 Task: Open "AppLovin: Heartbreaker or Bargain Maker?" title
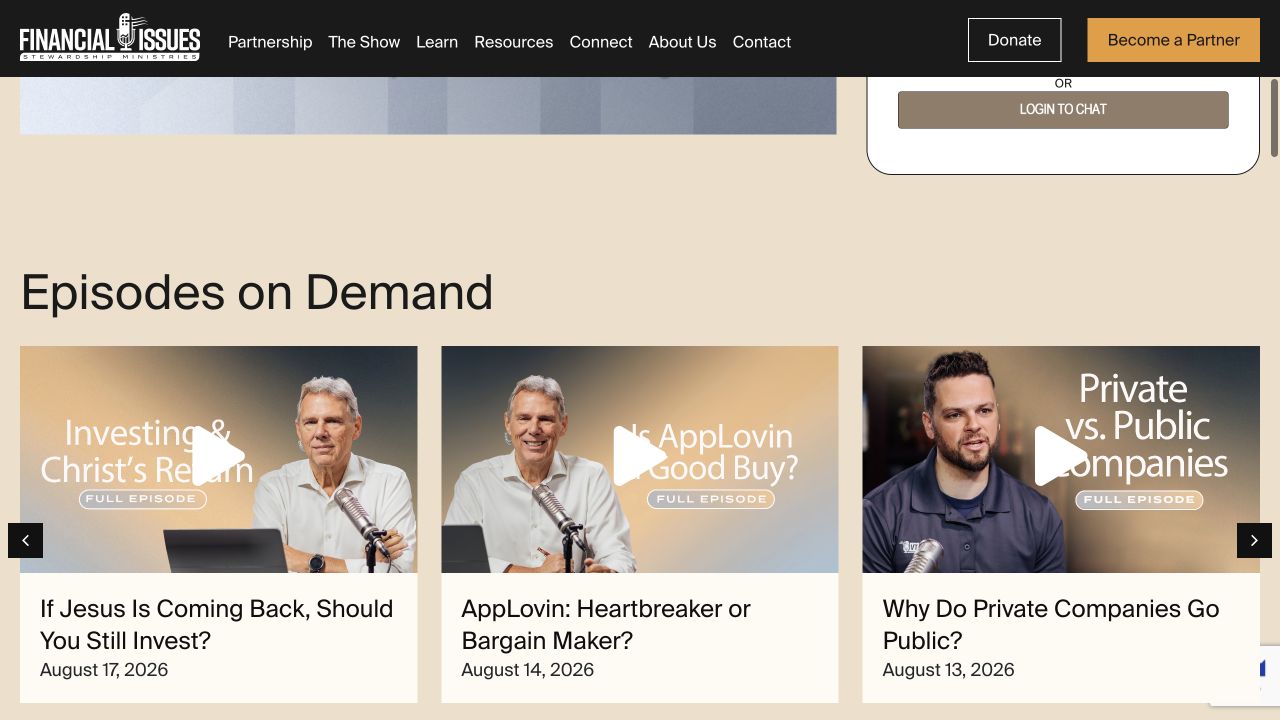[x=606, y=624]
